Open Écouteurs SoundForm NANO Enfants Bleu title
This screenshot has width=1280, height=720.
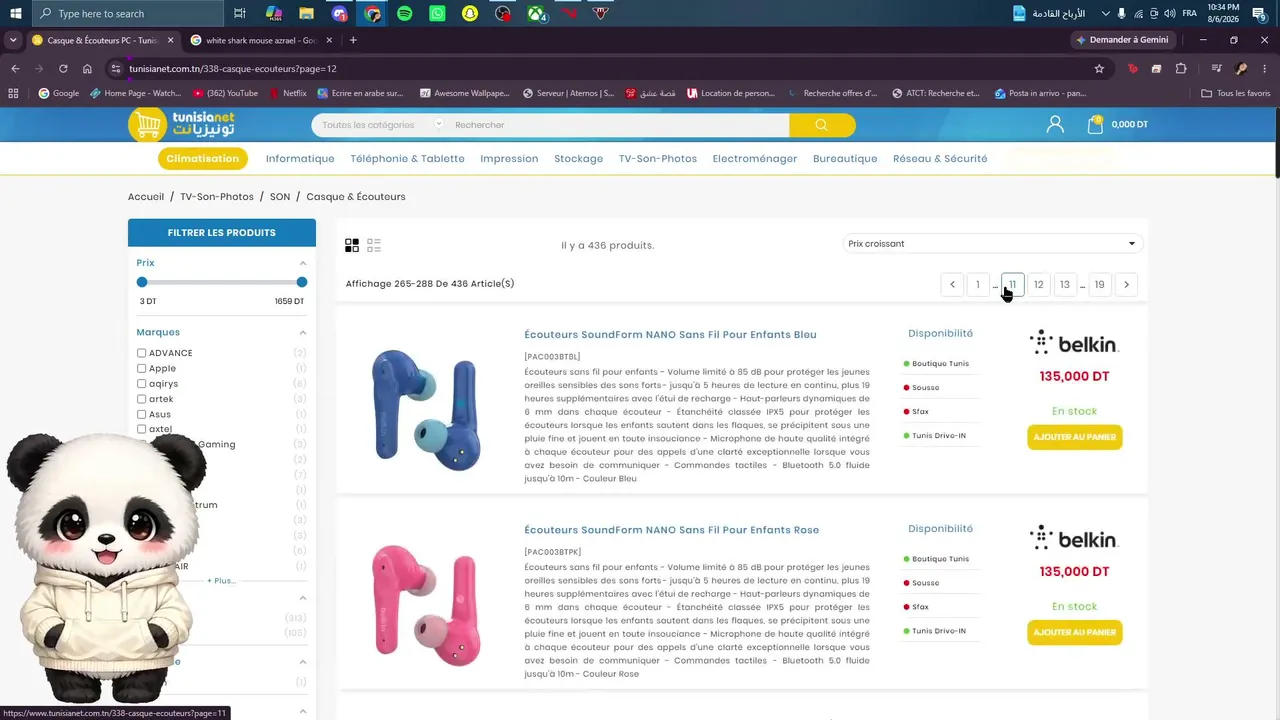click(x=670, y=334)
